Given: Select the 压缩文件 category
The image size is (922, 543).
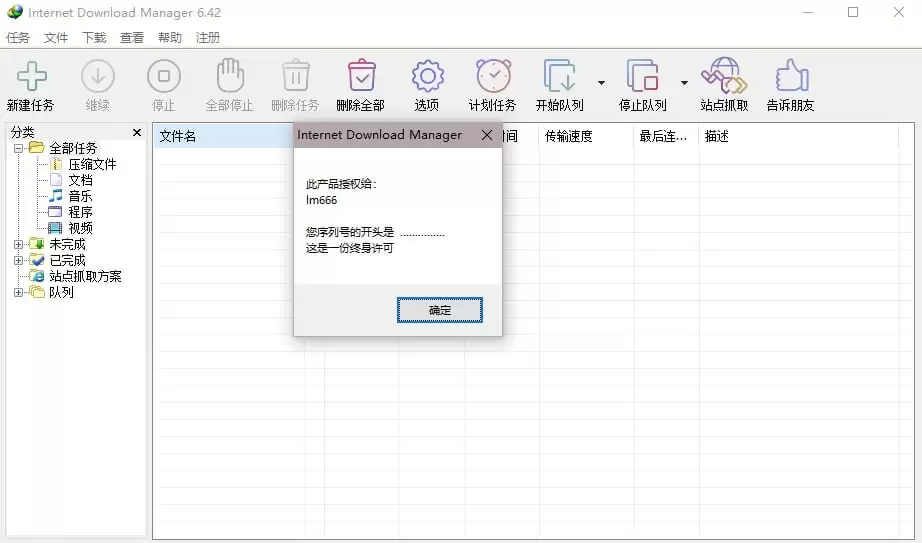Looking at the screenshot, I should pos(92,164).
